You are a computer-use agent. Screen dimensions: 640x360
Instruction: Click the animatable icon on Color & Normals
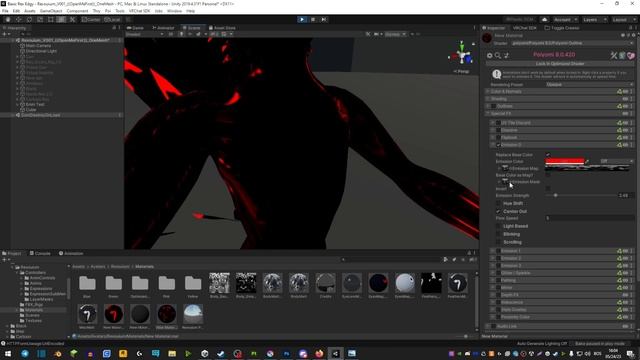pyautogui.click(x=619, y=91)
